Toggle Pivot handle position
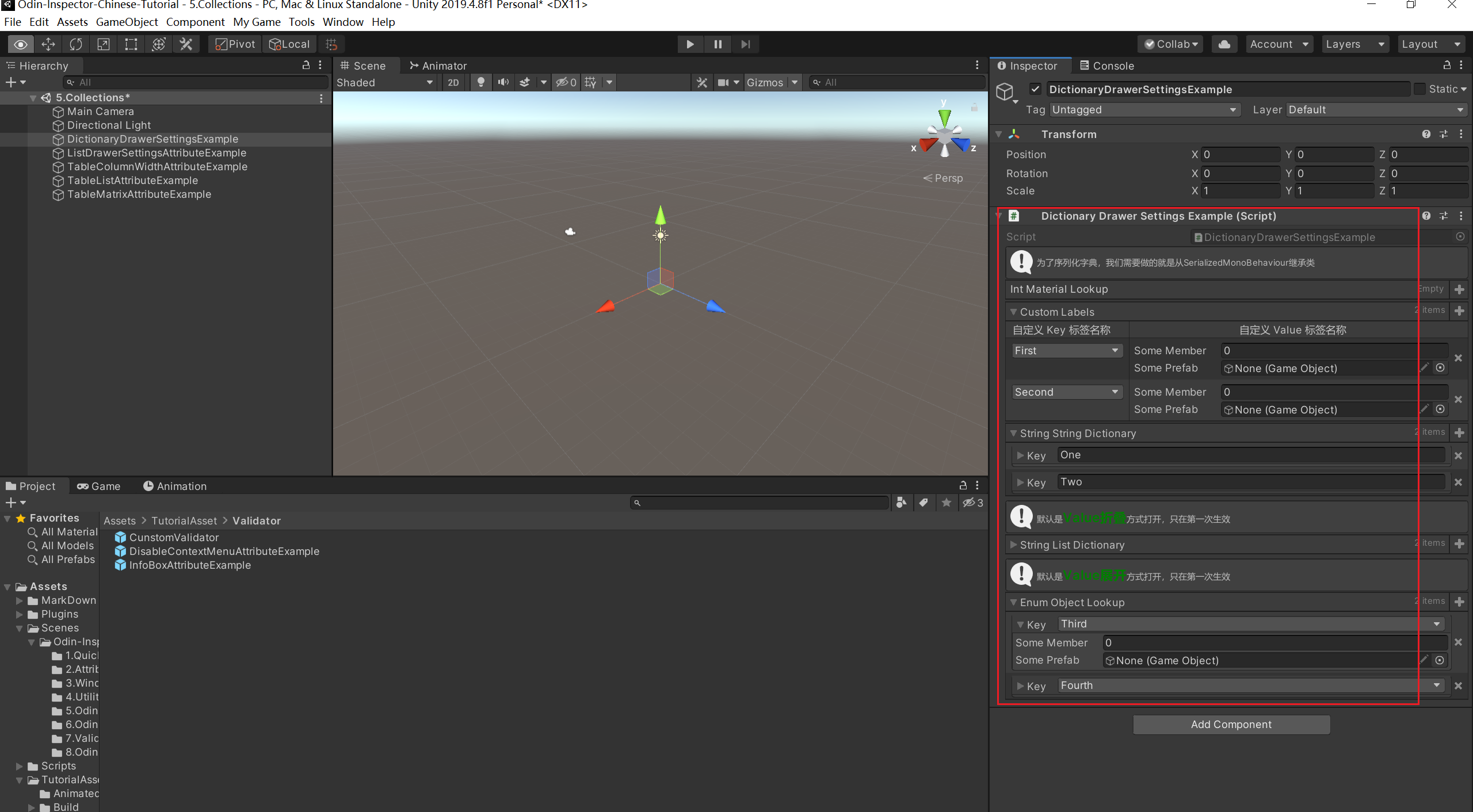Viewport: 1473px width, 812px height. coord(235,44)
